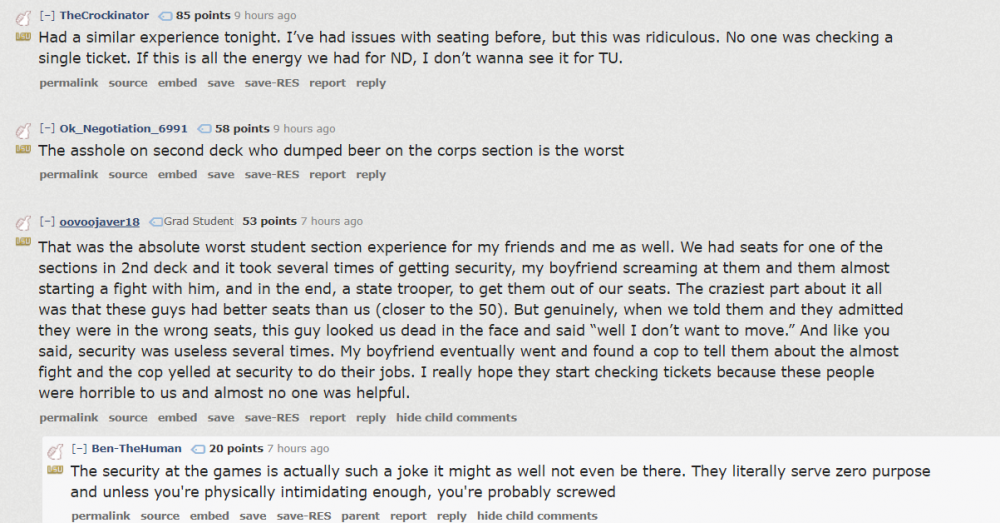Image resolution: width=1000 pixels, height=523 pixels.
Task: Click the RES tag icon beside Ok_Negotiation_6991
Action: point(205,129)
